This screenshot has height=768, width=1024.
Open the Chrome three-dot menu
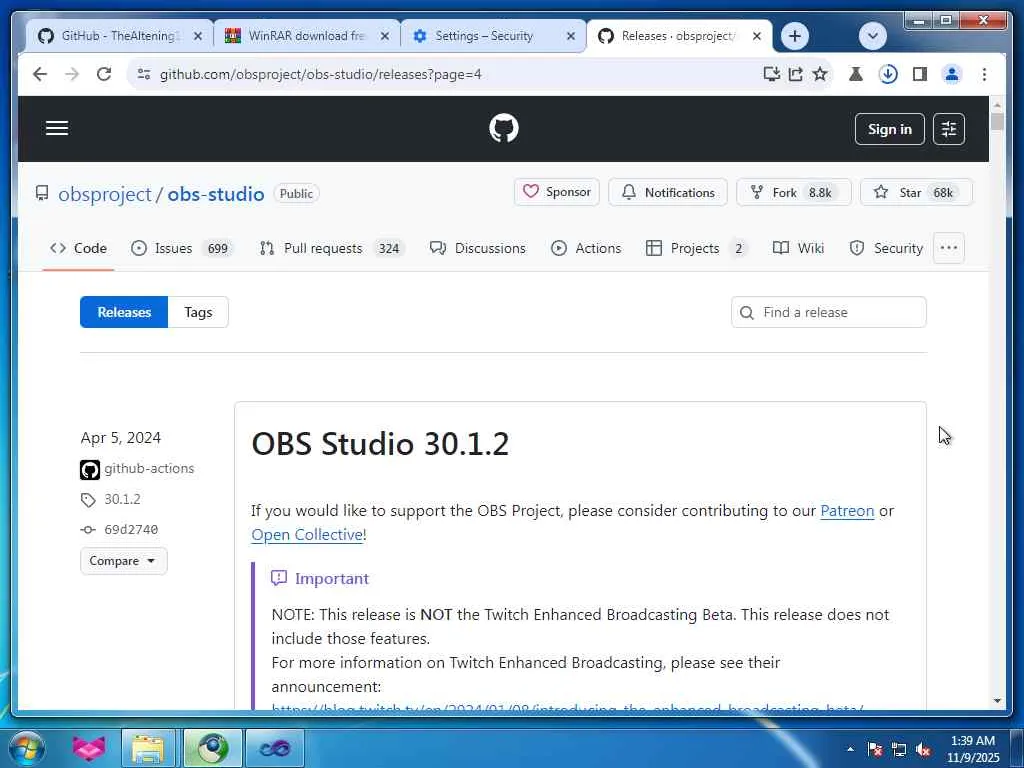[984, 74]
